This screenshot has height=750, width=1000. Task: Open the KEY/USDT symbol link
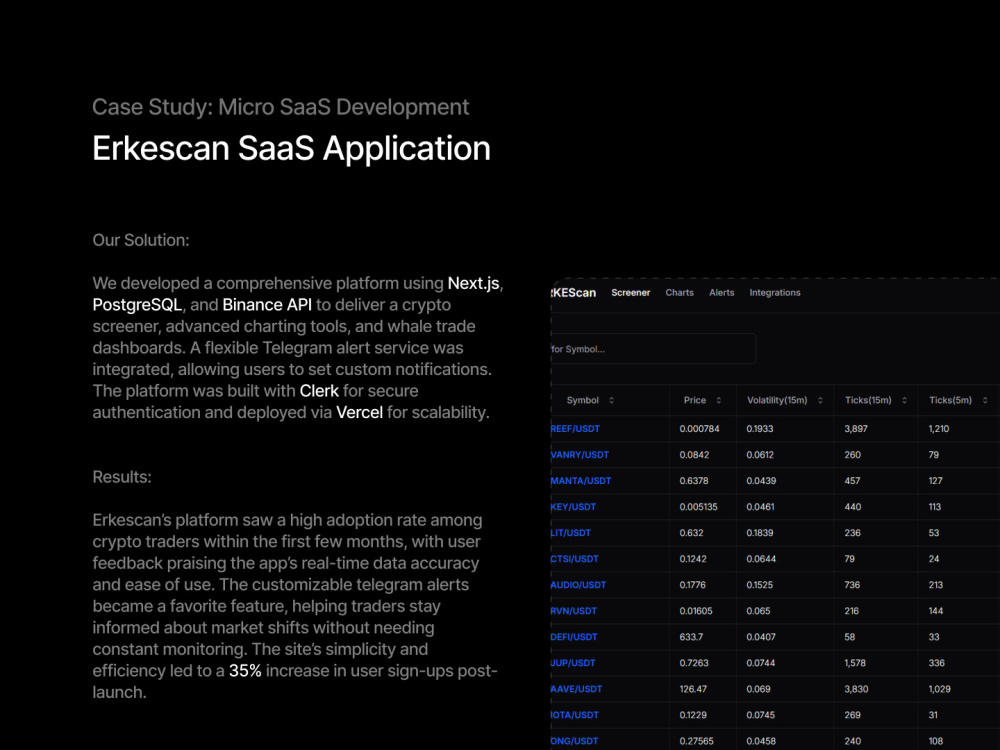[573, 507]
